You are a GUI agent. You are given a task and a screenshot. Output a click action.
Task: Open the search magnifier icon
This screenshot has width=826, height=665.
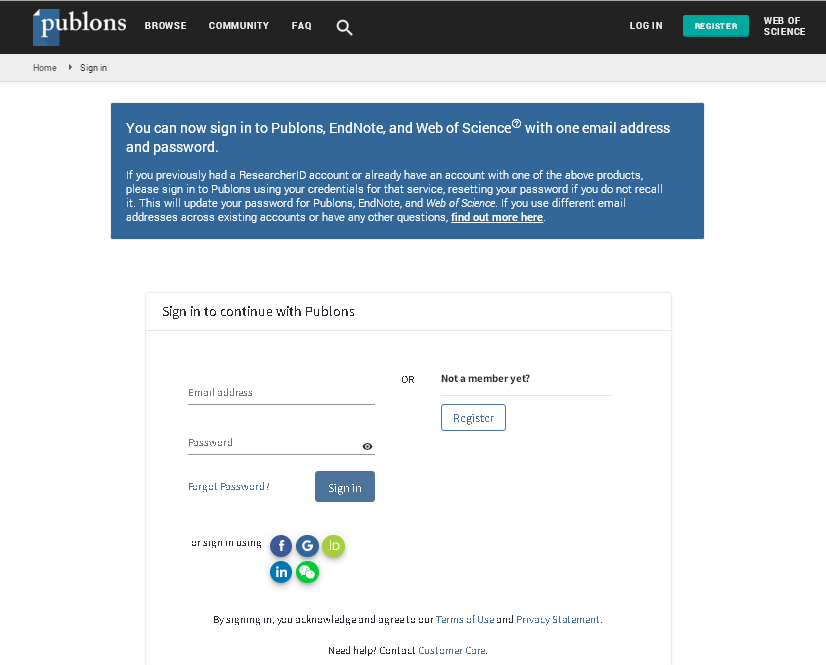[344, 27]
